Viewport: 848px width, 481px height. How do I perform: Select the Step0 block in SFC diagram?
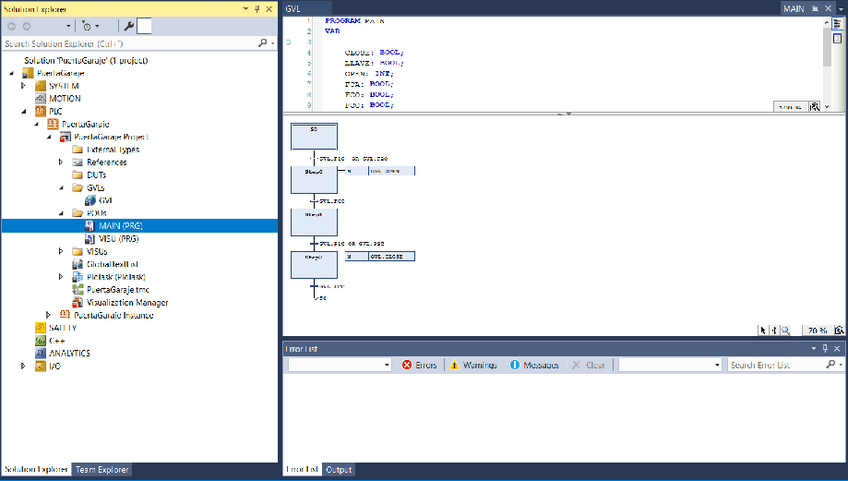click(x=314, y=179)
